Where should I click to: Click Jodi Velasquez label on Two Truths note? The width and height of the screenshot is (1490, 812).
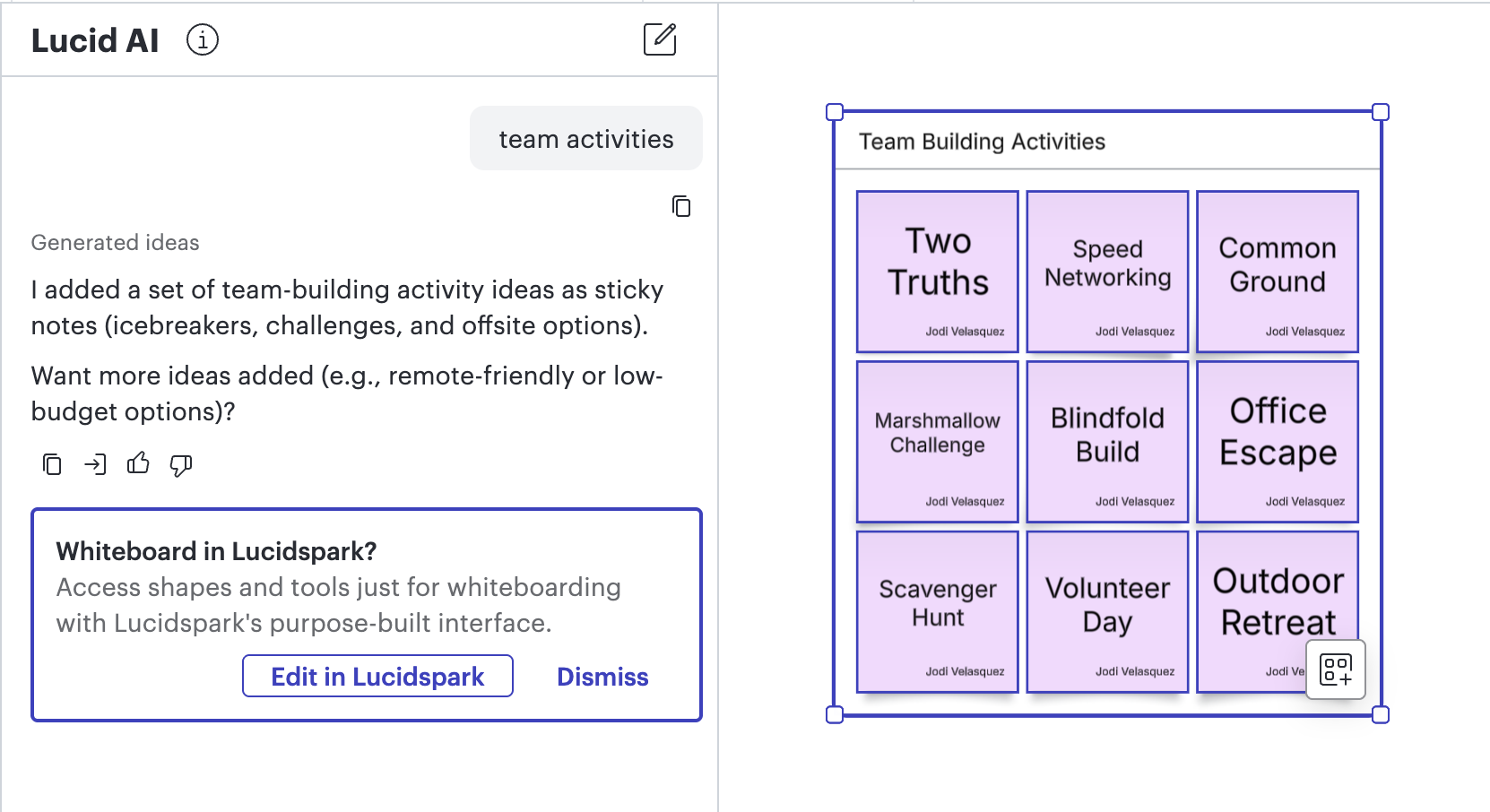click(x=965, y=332)
